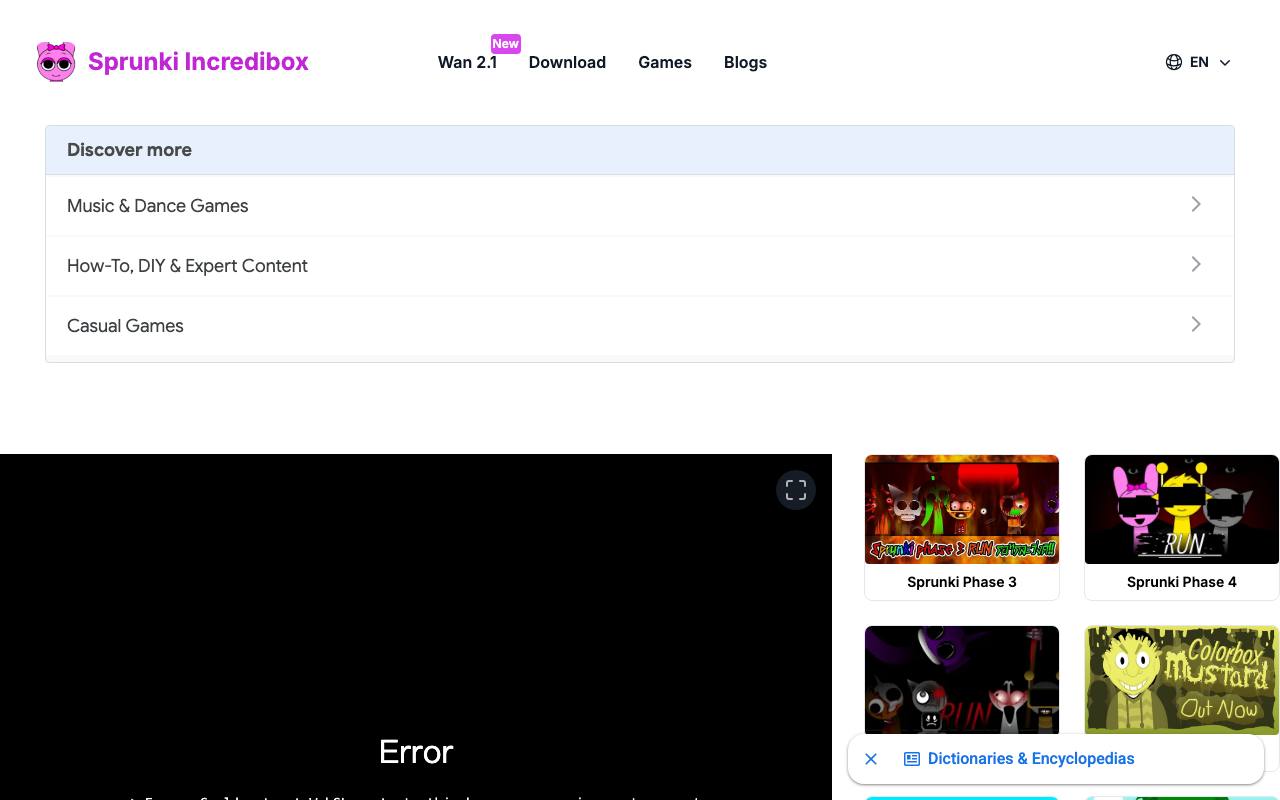Select the Colorbox Mustard game thumbnail
This screenshot has width=1280, height=800.
tap(1182, 680)
